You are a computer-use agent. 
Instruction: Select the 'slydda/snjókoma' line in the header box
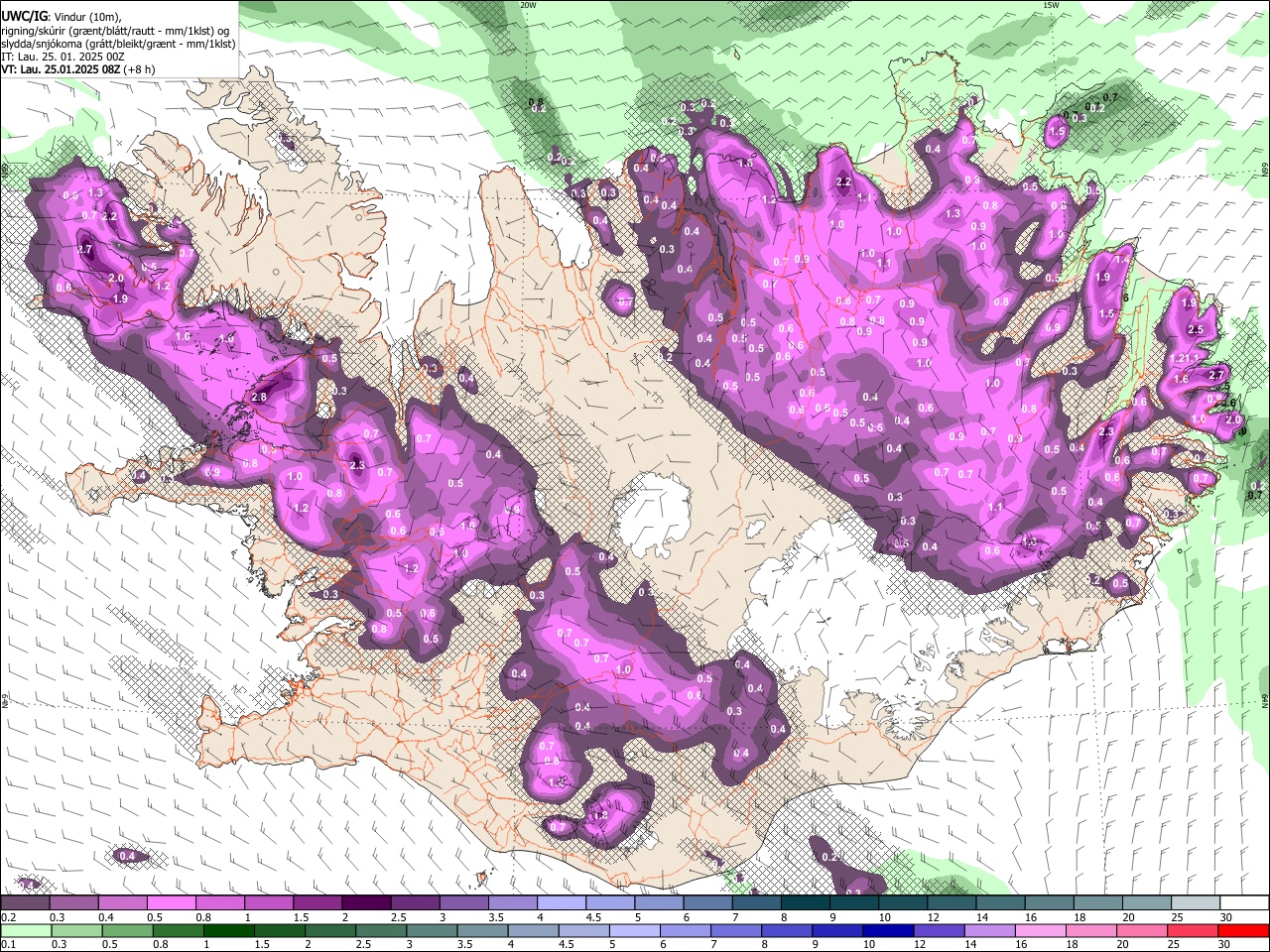point(119,44)
